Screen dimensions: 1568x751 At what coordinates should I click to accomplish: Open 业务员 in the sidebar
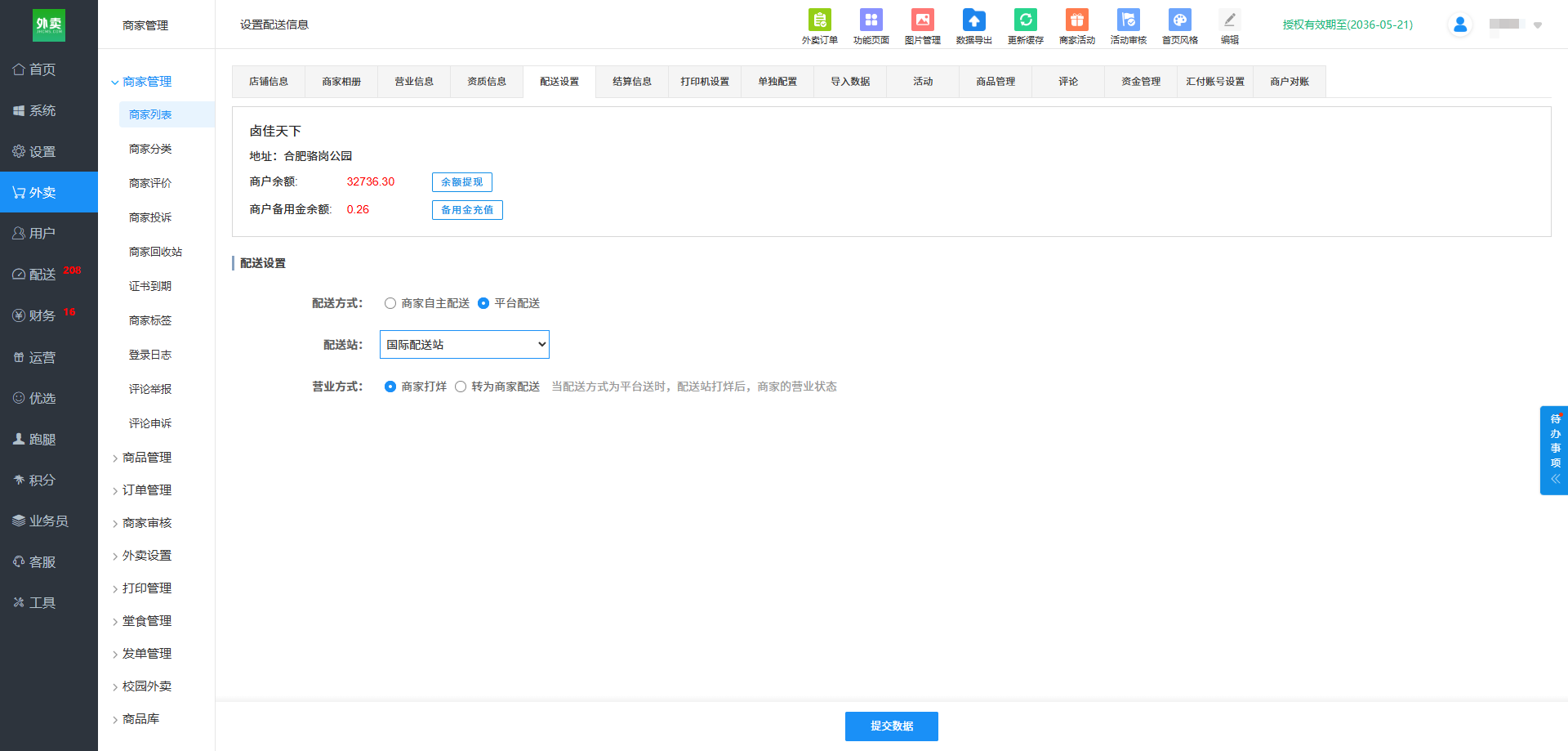click(49, 521)
